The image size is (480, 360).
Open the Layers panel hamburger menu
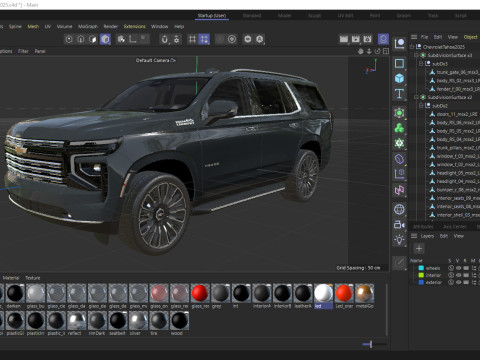coord(414,236)
